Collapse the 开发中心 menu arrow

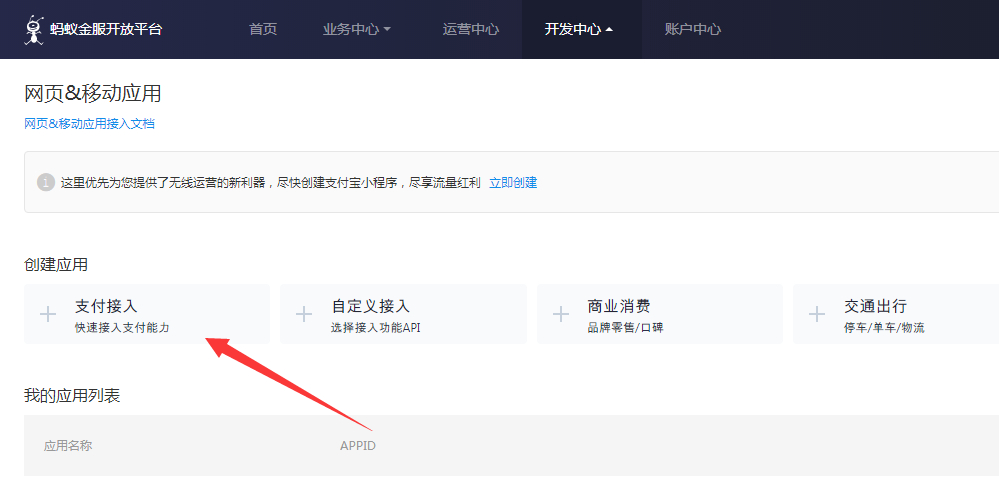tap(609, 29)
